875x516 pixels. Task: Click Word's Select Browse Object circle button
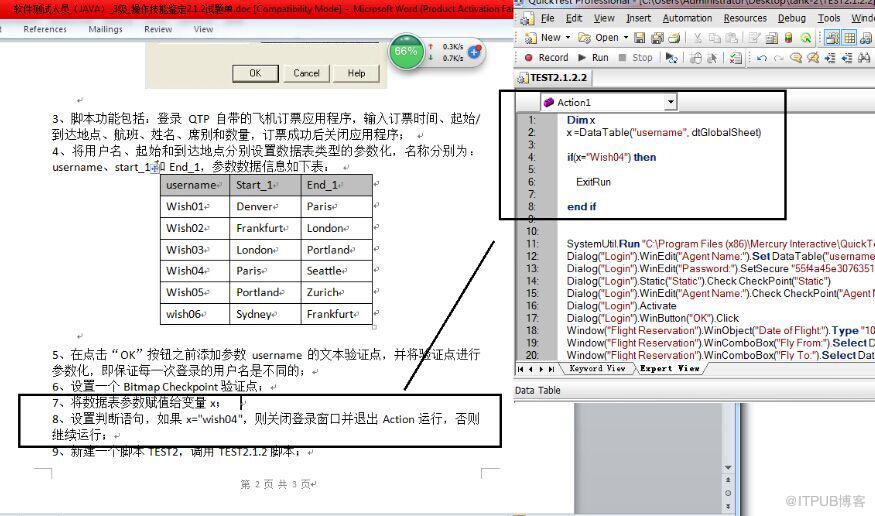[x=728, y=493]
